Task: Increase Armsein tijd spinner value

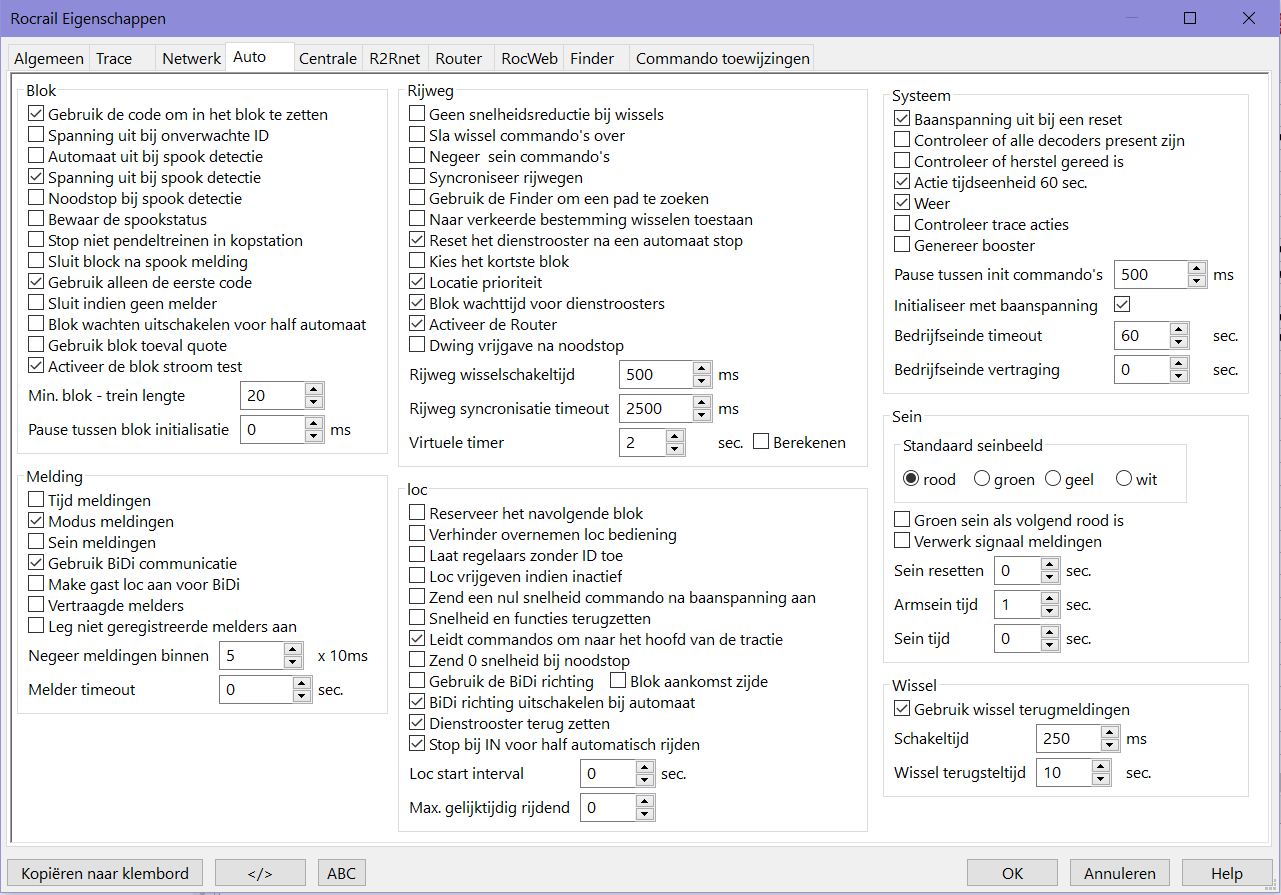Action: click(x=1049, y=599)
